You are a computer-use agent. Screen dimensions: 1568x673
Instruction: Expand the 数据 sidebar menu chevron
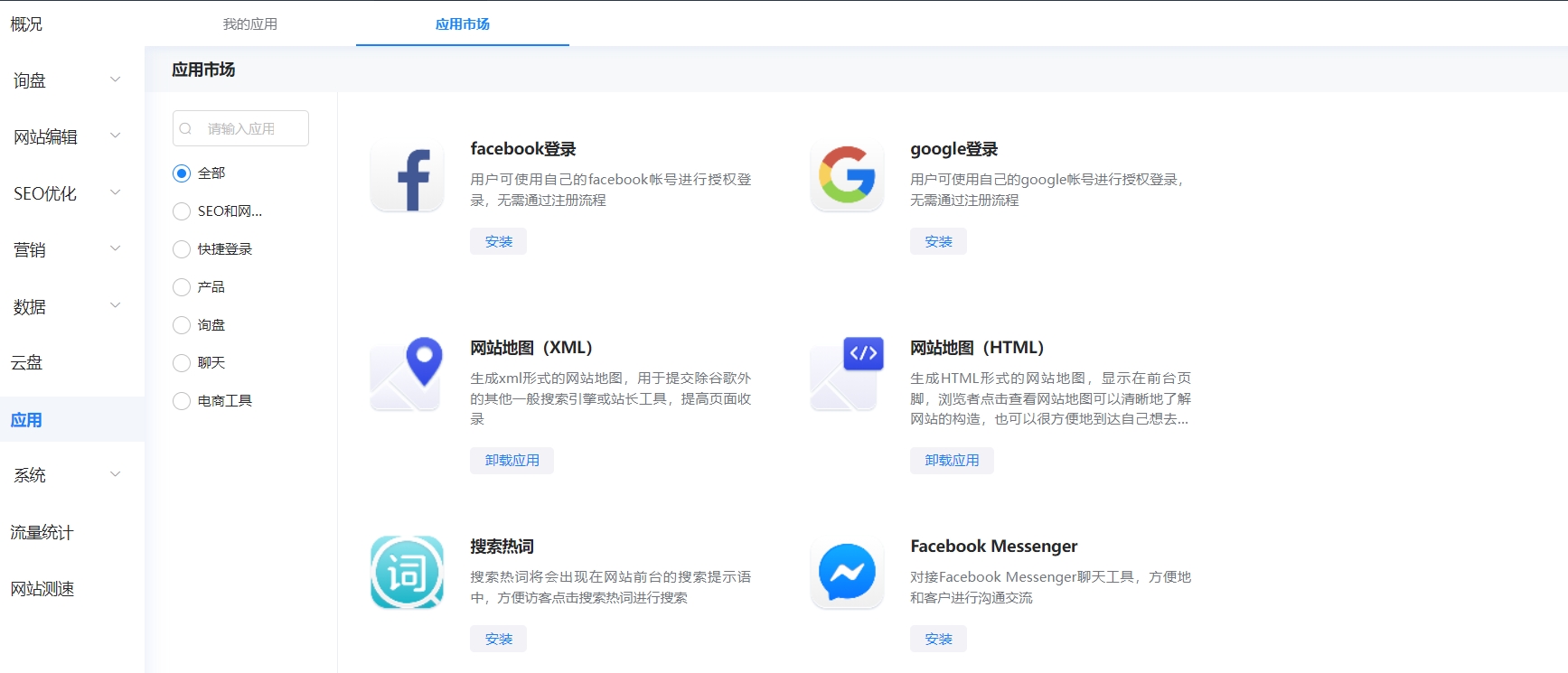tap(115, 305)
